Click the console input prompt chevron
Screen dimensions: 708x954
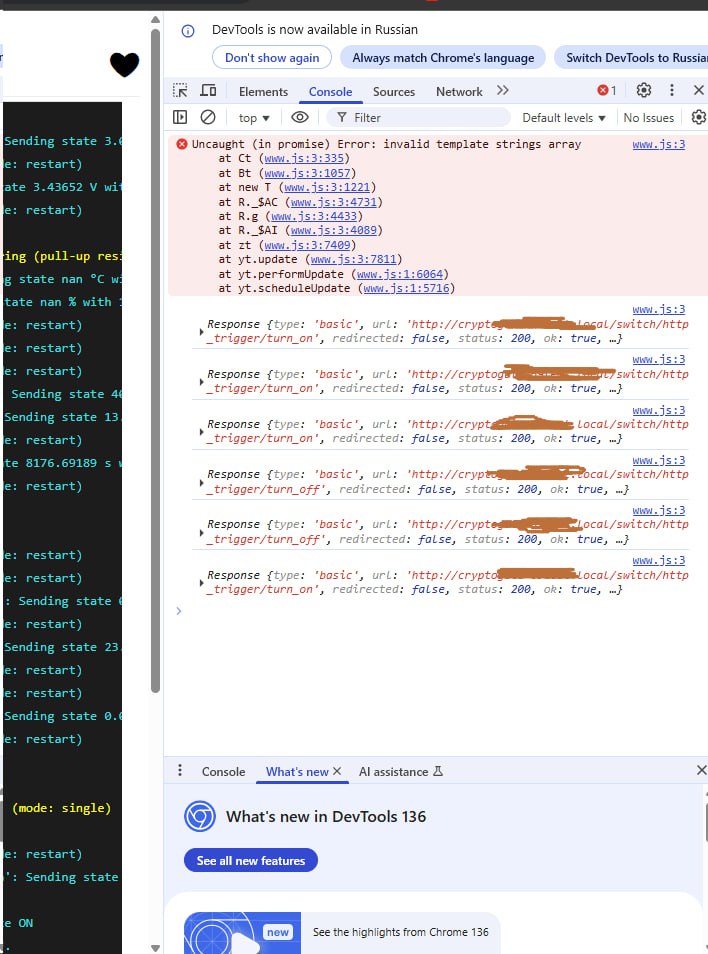pyautogui.click(x=179, y=611)
